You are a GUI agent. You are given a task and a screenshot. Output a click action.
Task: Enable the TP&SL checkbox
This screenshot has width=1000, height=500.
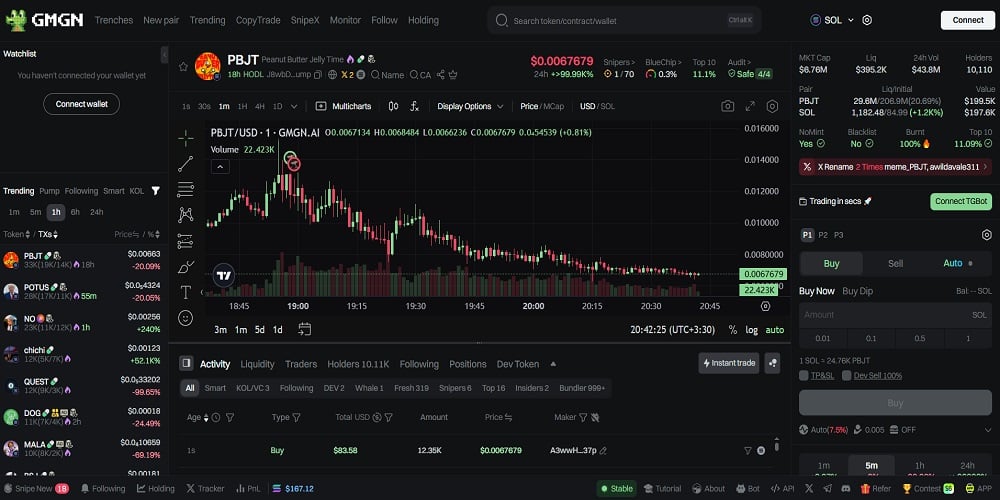804,376
